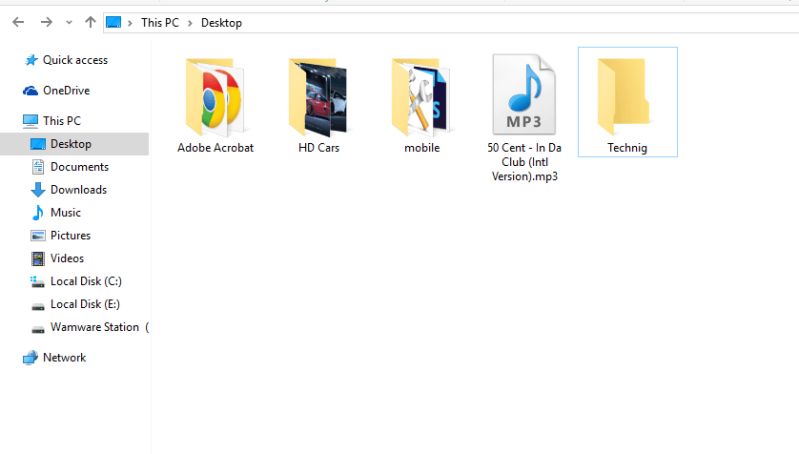Viewport: 799px width, 454px height.
Task: Click the Local Disk (E:) drive icon
Action: [38, 306]
